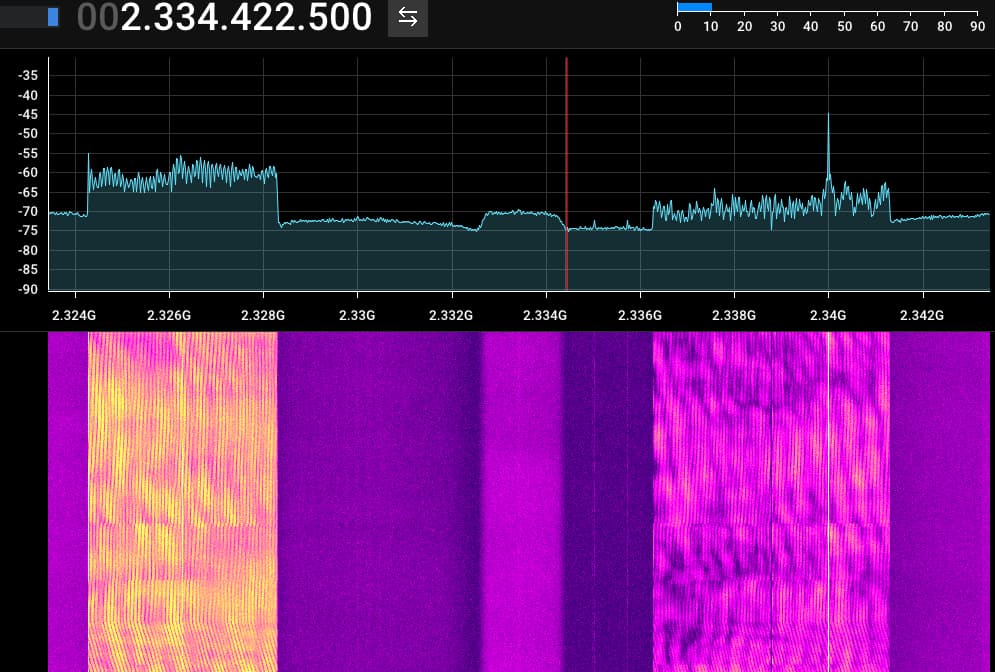Image resolution: width=995 pixels, height=672 pixels.
Task: Click the '2.33G' frequency axis label
Action: point(357,315)
